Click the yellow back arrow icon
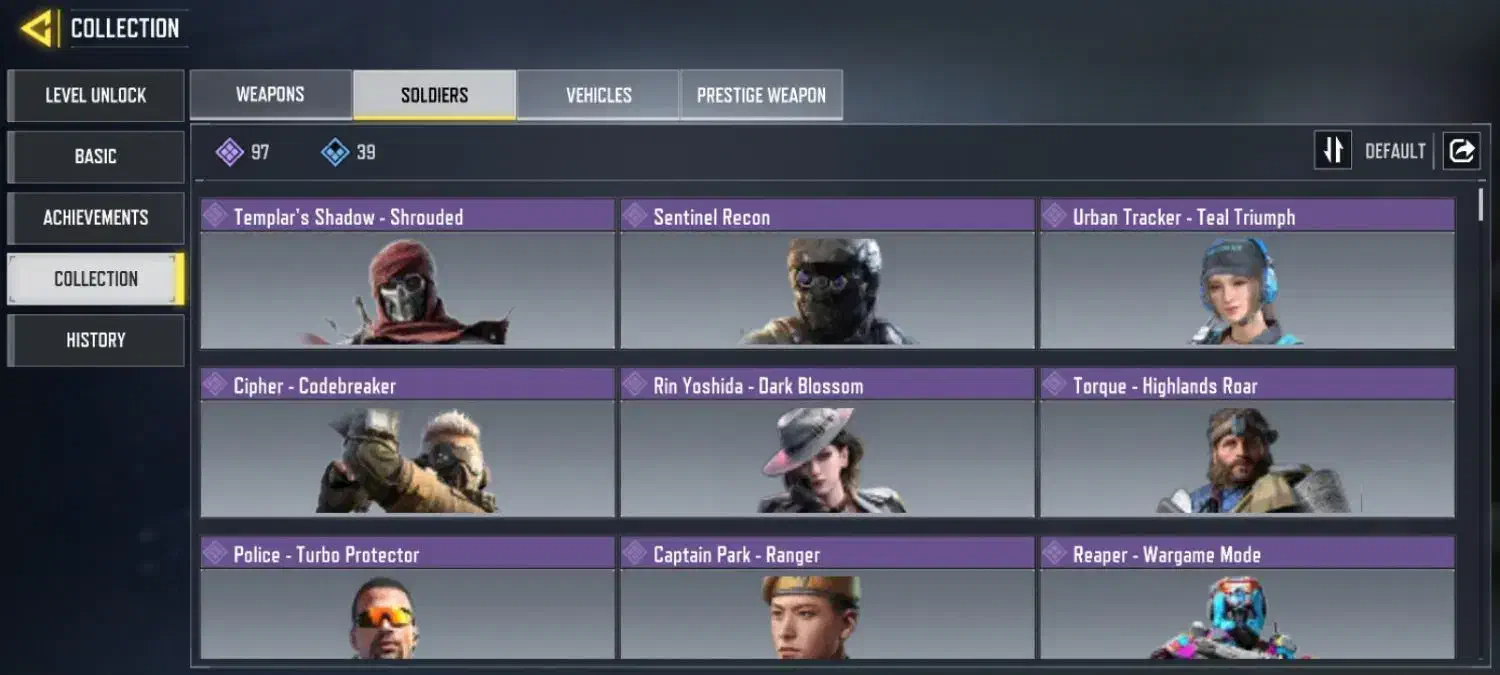This screenshot has height=675, width=1500. (36, 28)
